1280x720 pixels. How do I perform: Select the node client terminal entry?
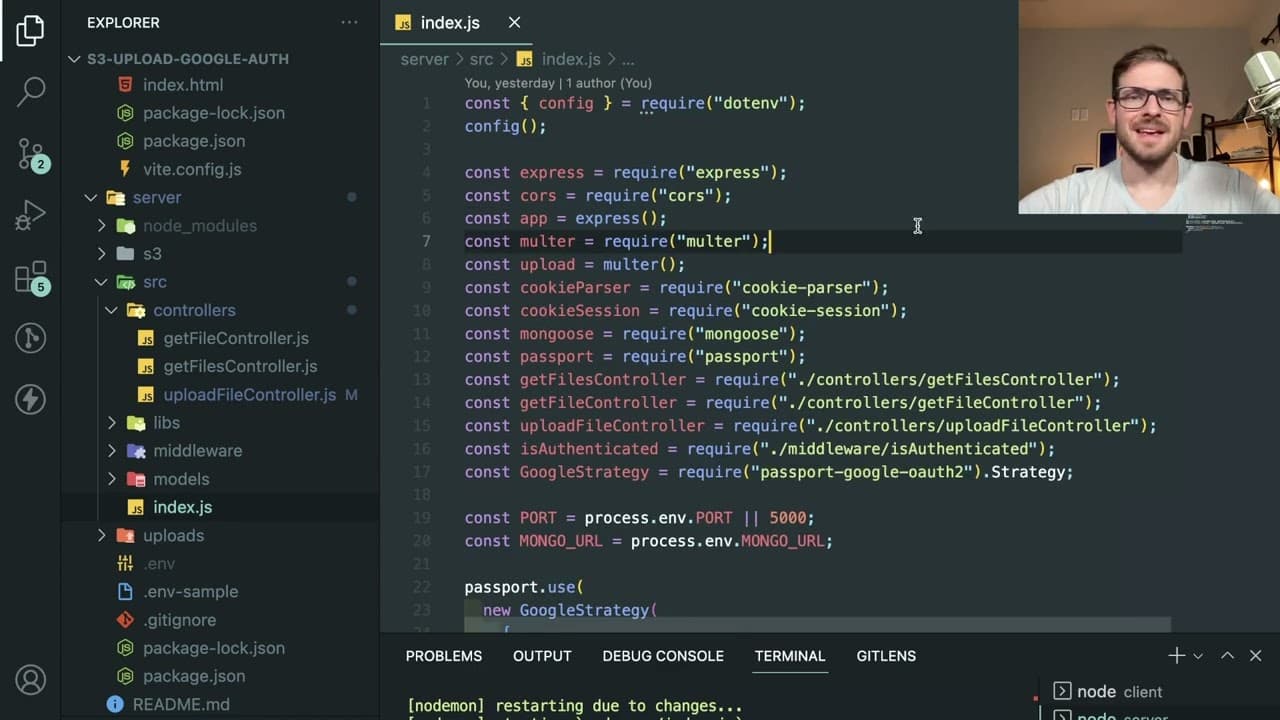(x=1108, y=691)
